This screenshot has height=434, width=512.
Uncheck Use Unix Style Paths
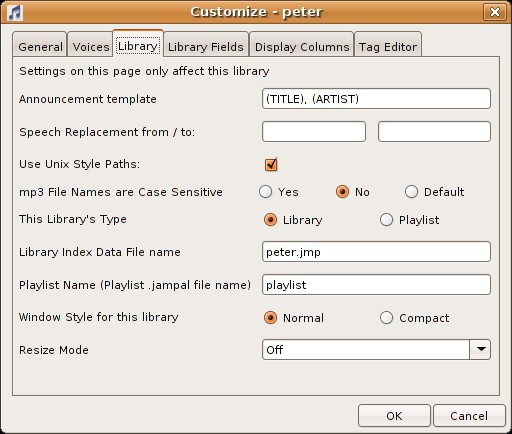(271, 164)
